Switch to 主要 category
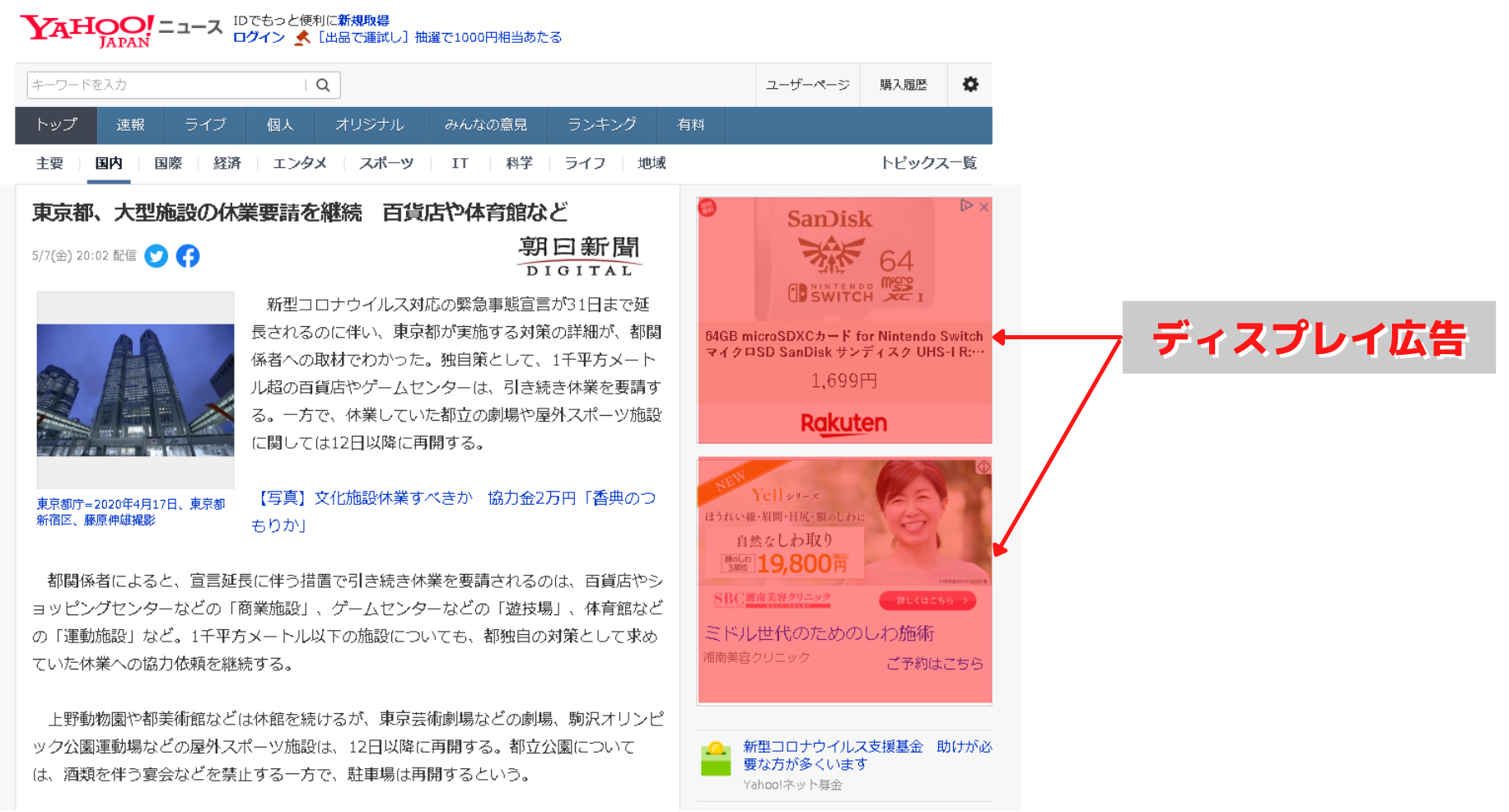 click(x=49, y=163)
